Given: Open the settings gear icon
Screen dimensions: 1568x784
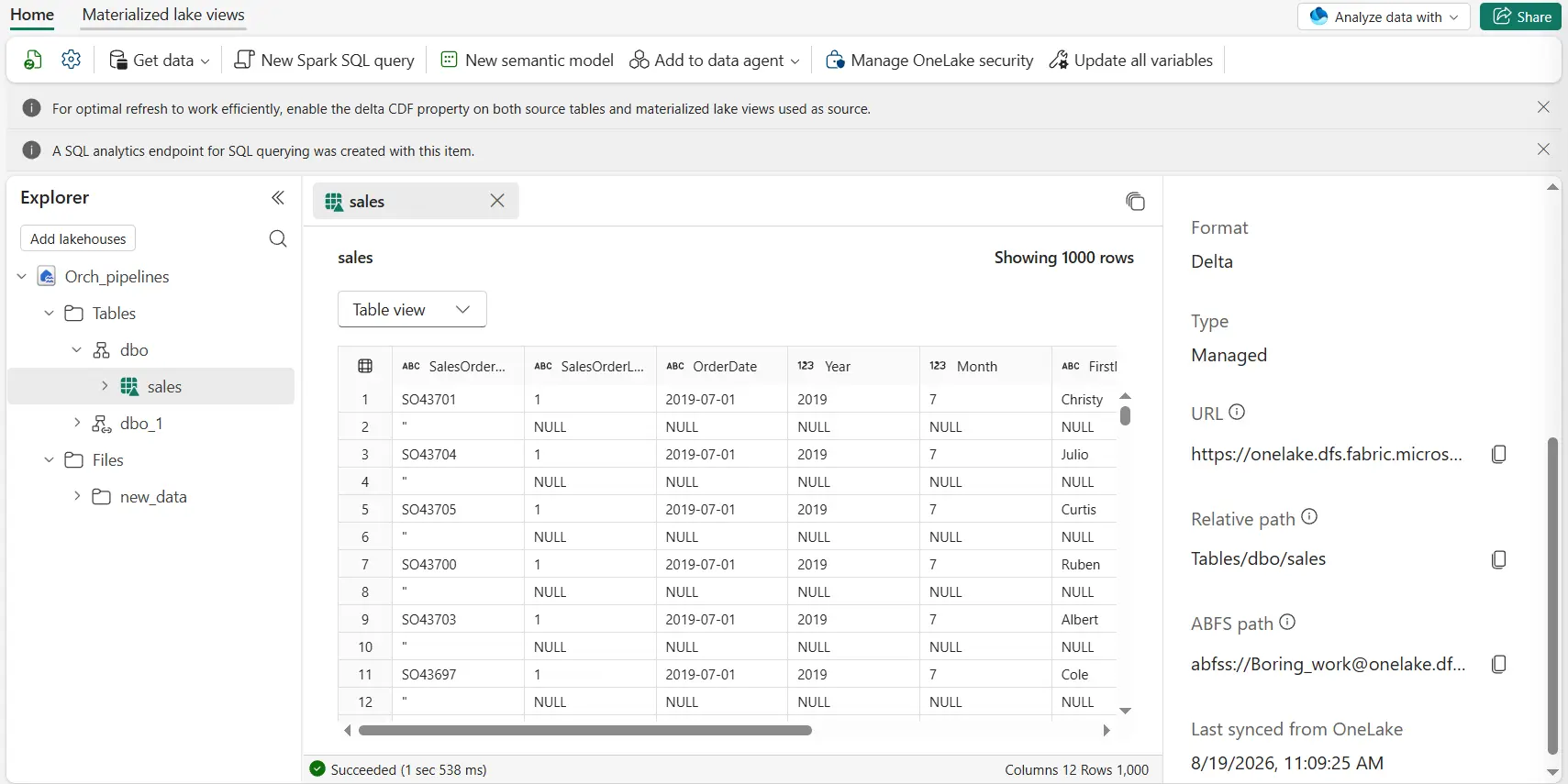Looking at the screenshot, I should (x=71, y=61).
